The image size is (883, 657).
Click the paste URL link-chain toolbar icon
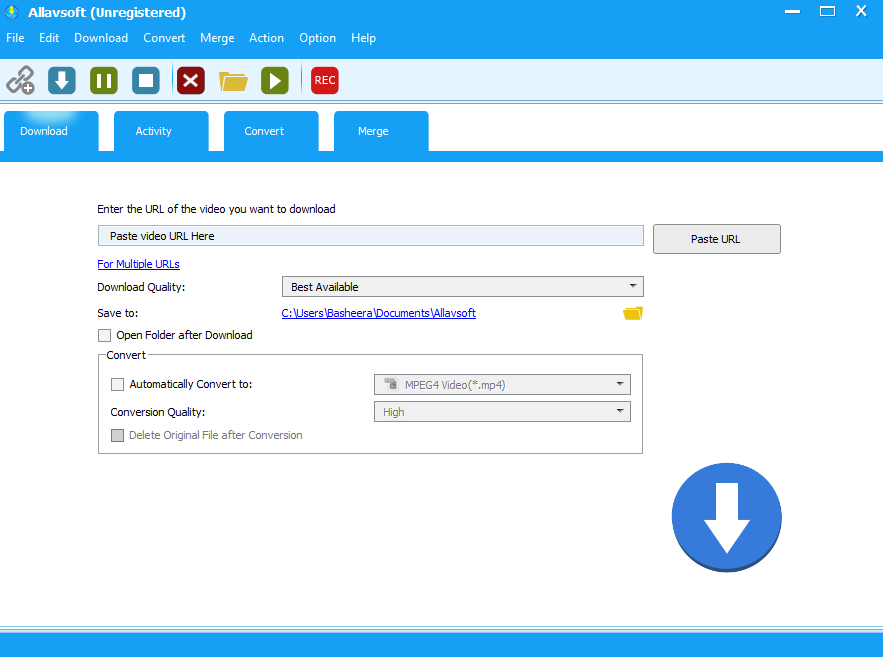tap(20, 80)
